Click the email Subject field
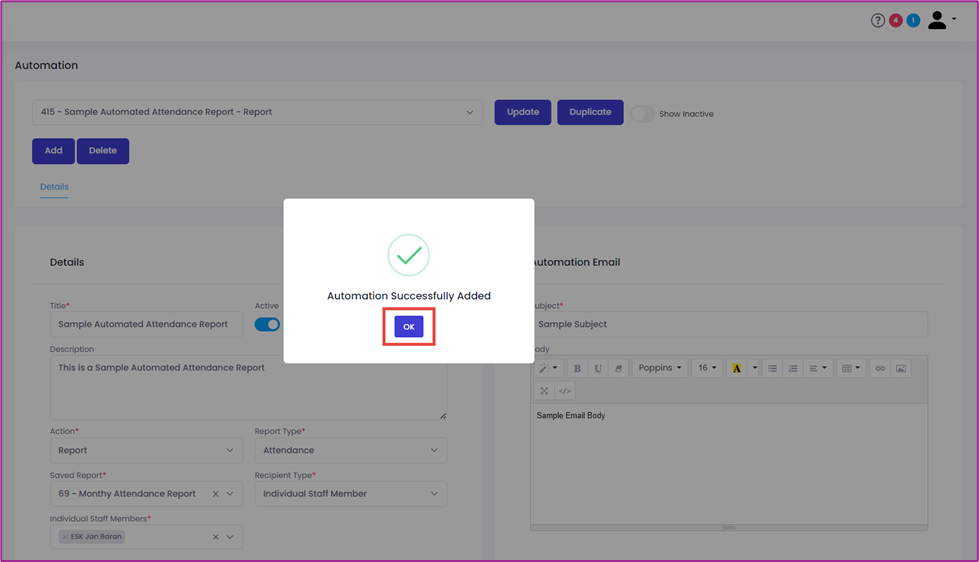 729,325
